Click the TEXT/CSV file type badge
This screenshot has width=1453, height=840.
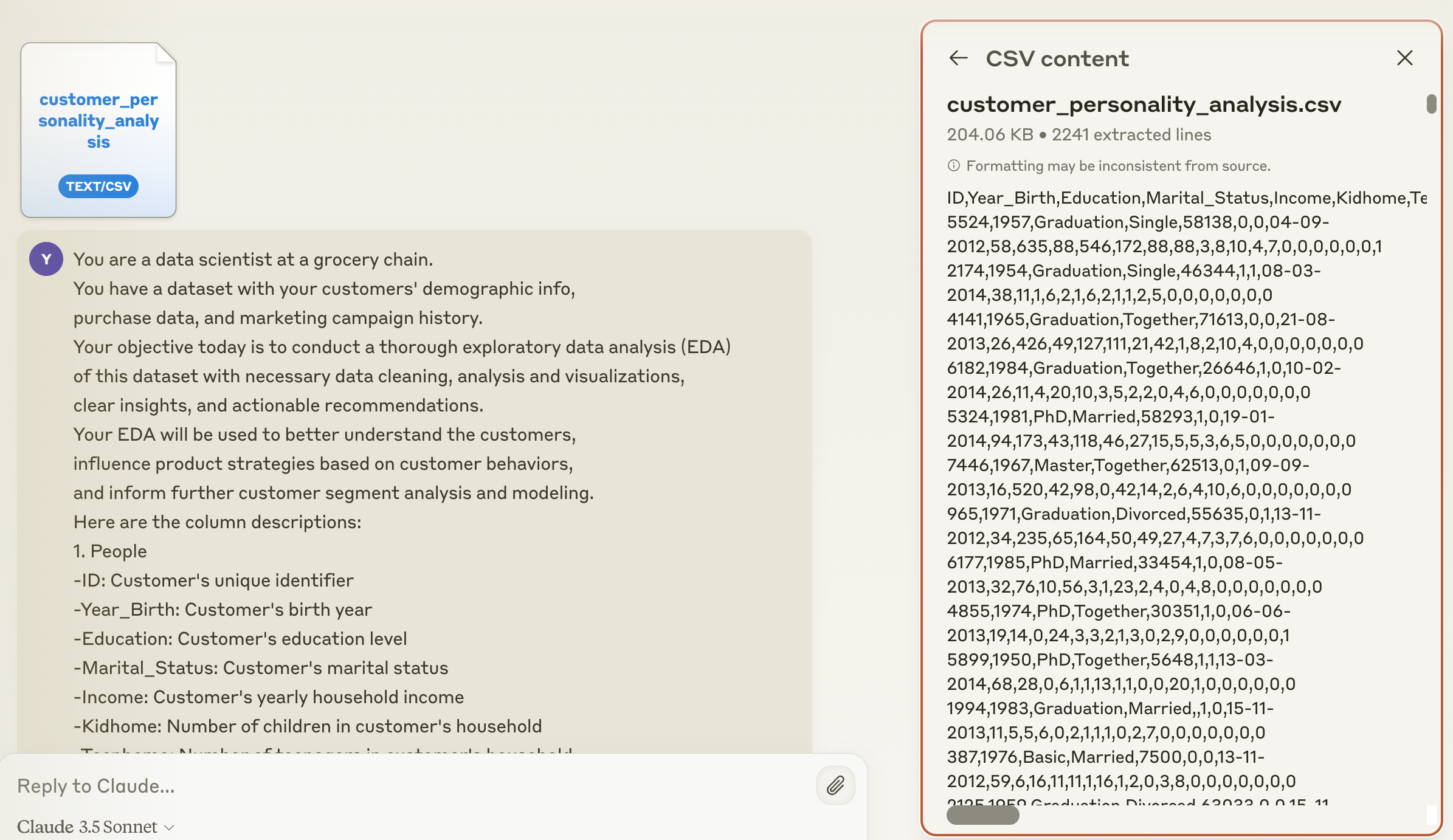[x=98, y=186]
